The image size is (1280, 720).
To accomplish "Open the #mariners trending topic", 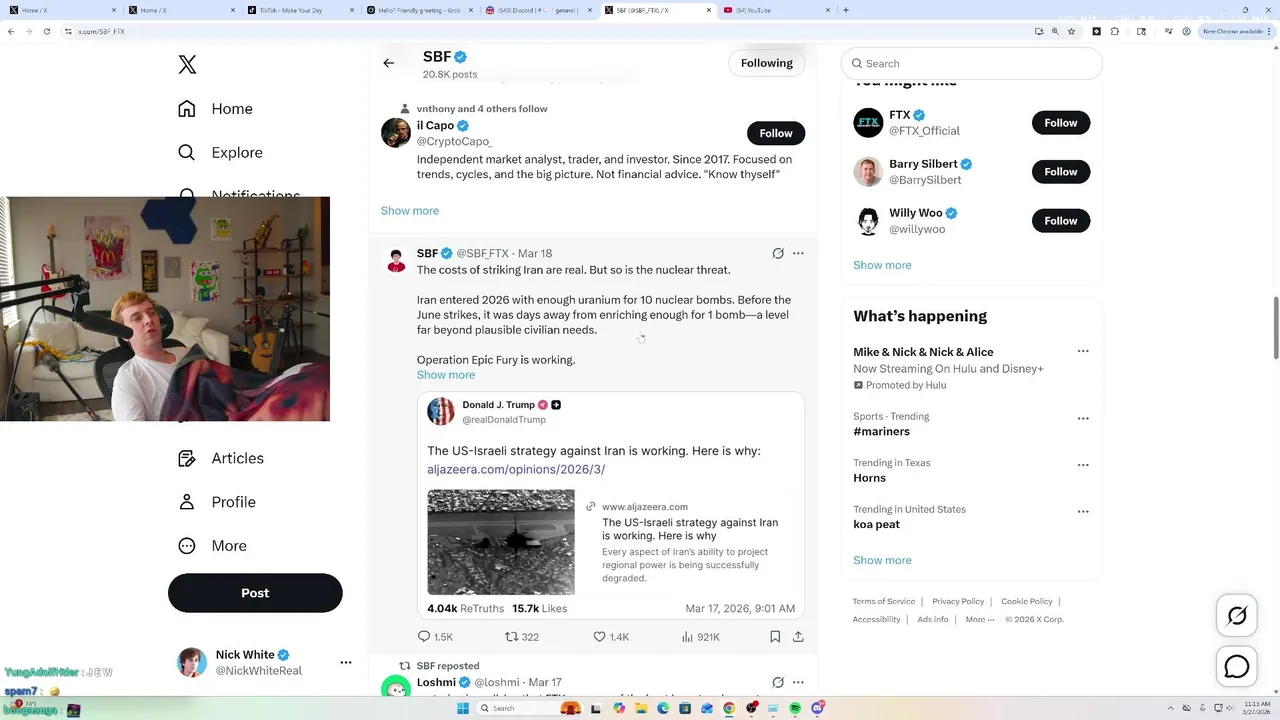I will click(x=881, y=432).
